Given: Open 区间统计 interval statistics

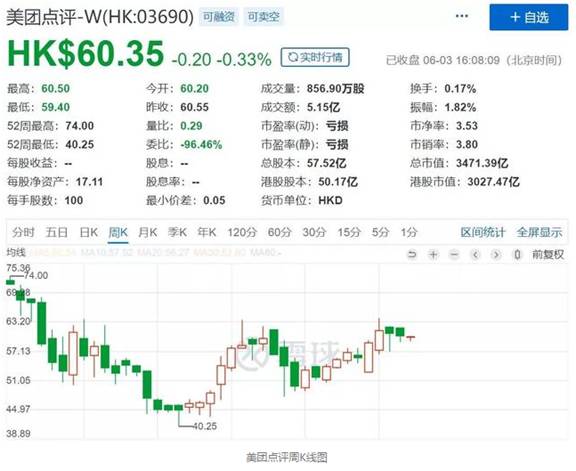Looking at the screenshot, I should (x=483, y=232).
